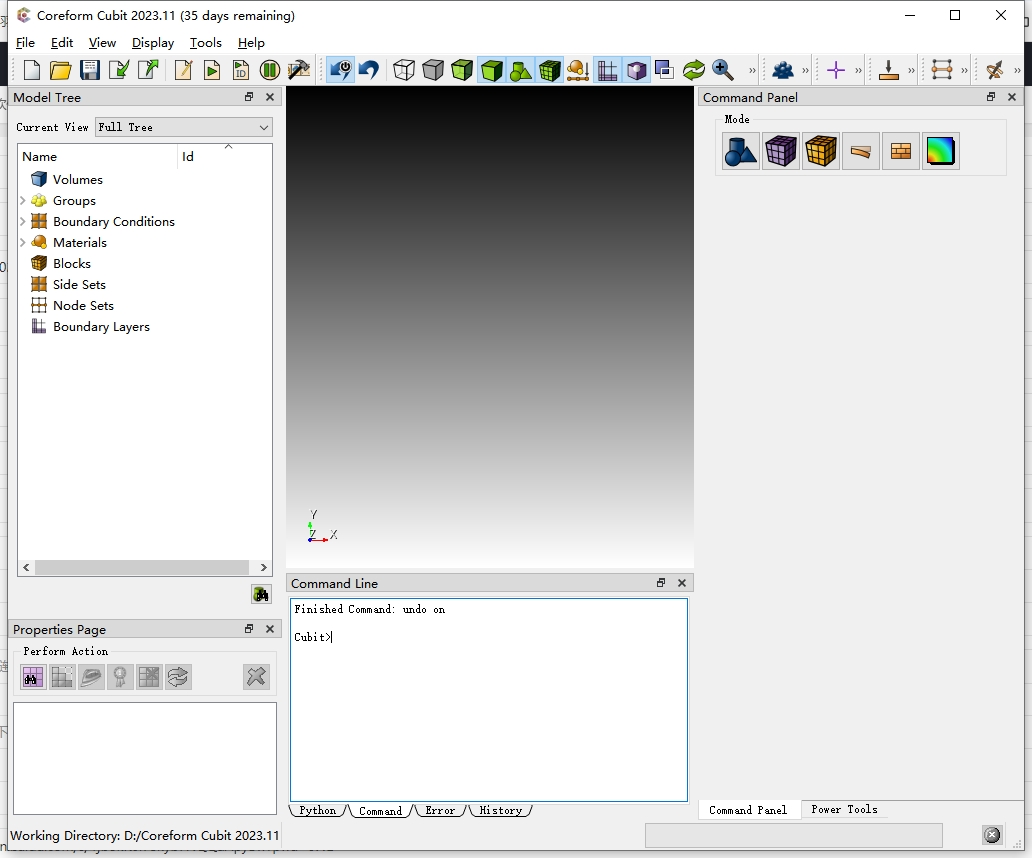Switch to the History tab

pyautogui.click(x=500, y=811)
